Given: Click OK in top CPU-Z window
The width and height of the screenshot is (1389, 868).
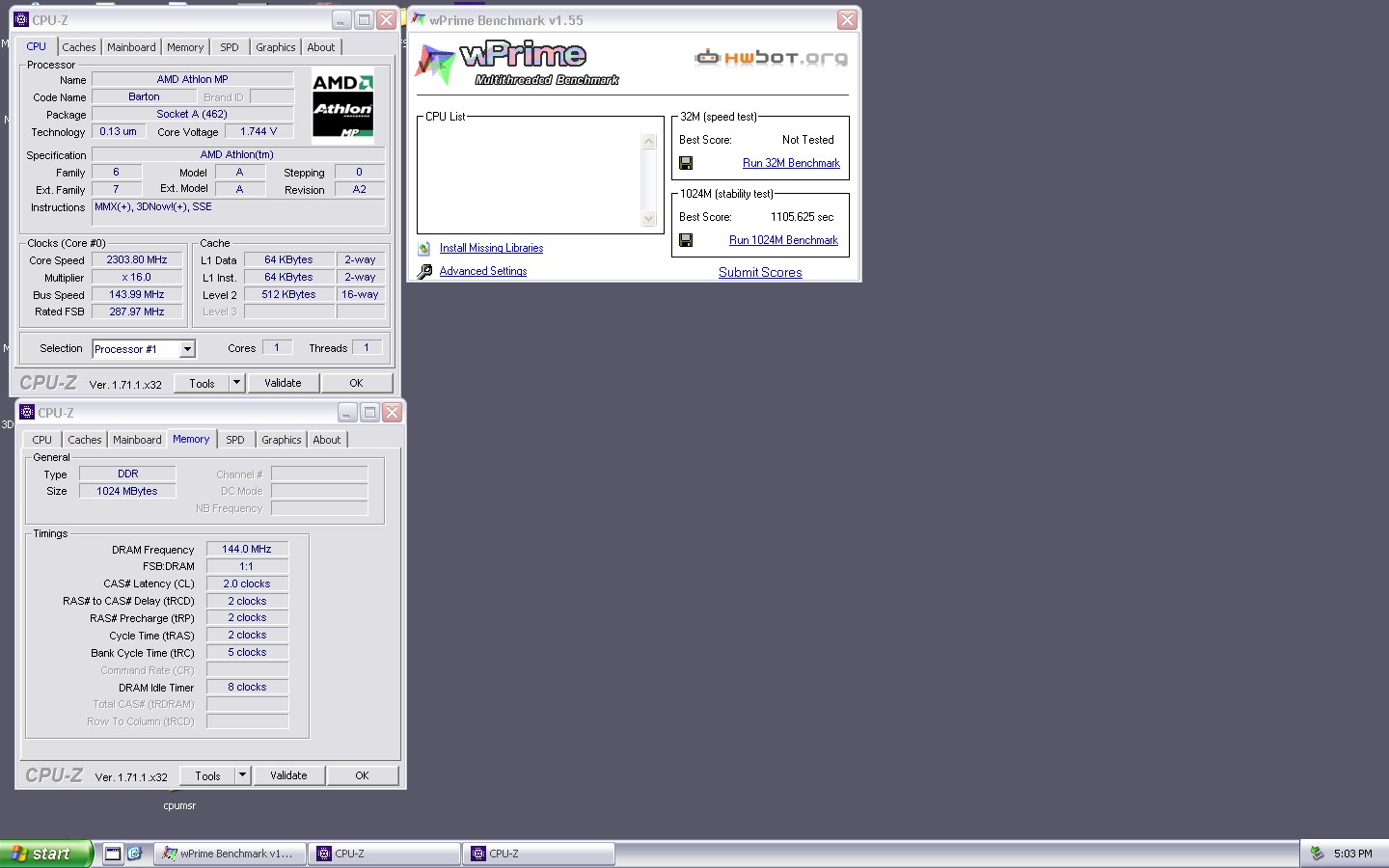Looking at the screenshot, I should [x=356, y=383].
